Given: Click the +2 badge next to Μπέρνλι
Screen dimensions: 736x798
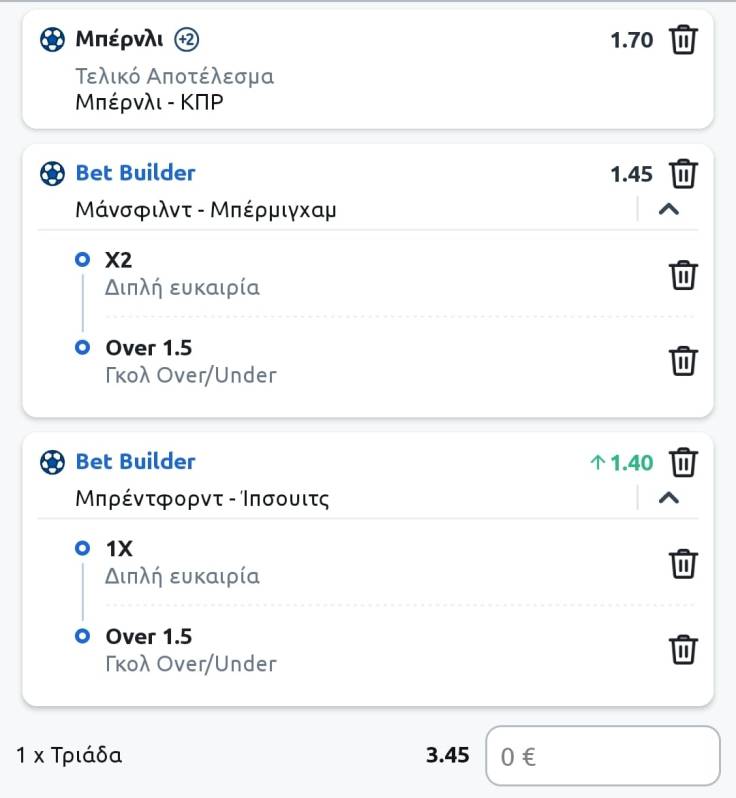Looking at the screenshot, I should tap(186, 40).
